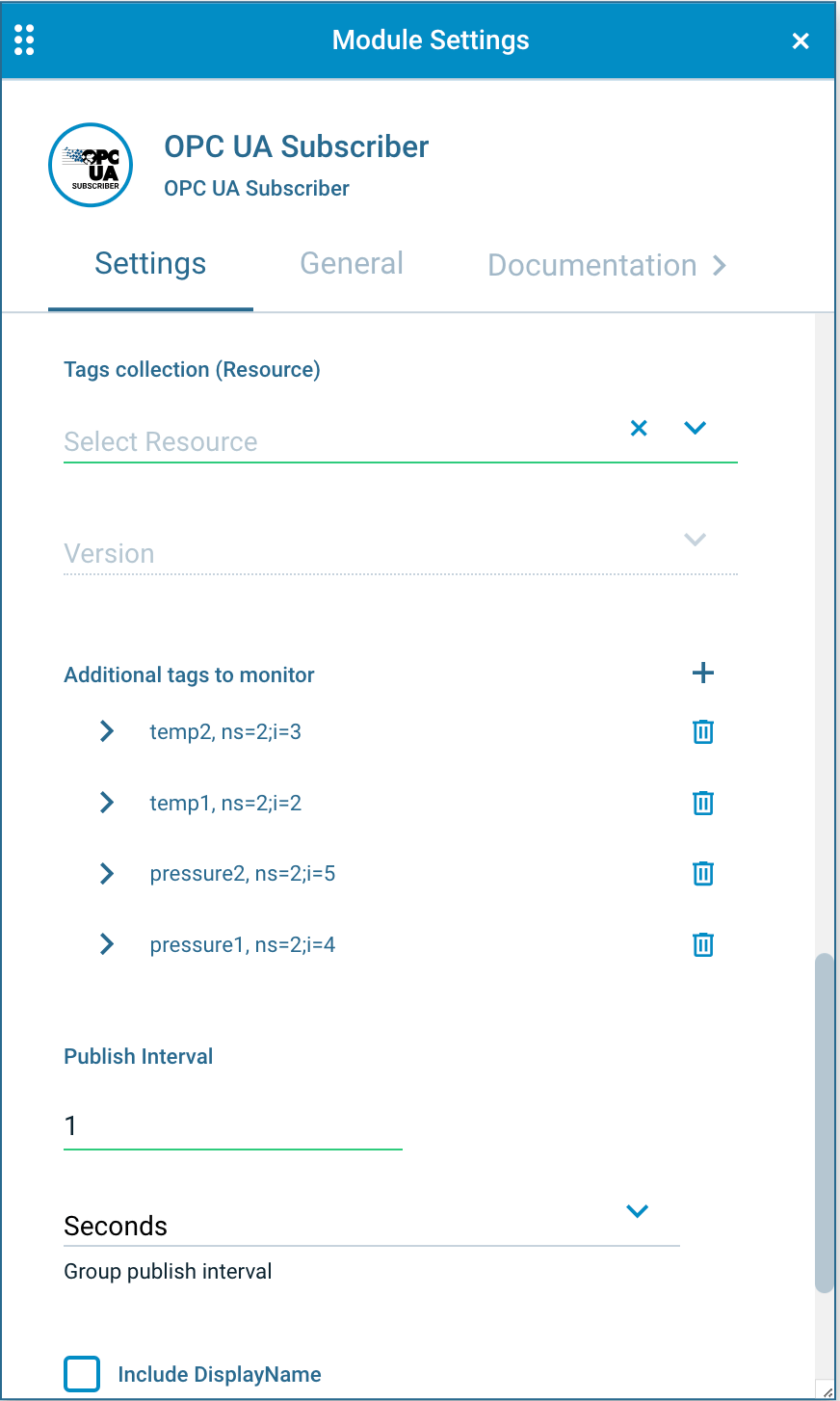Delete the temp2 tag
The image size is (840, 1401).
pyautogui.click(x=702, y=731)
